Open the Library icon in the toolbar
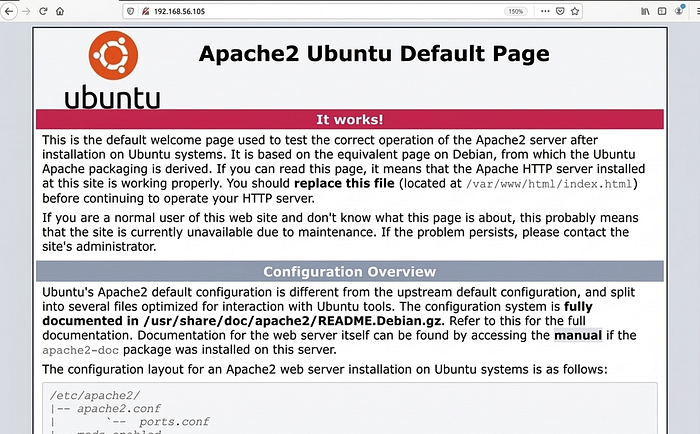The image size is (700, 434). [645, 11]
